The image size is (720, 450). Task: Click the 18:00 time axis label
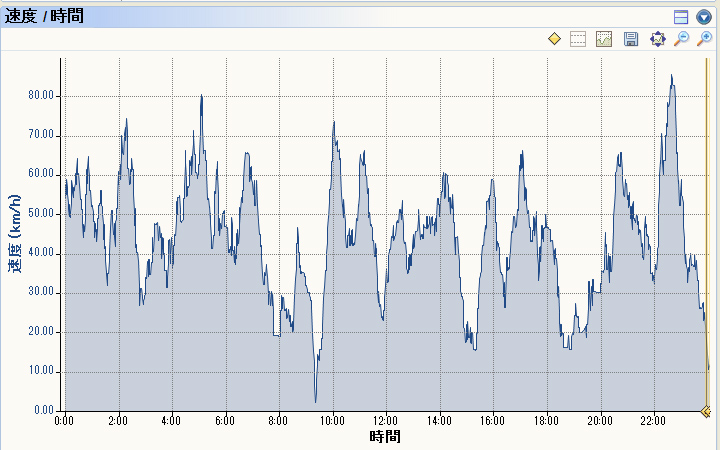point(546,421)
